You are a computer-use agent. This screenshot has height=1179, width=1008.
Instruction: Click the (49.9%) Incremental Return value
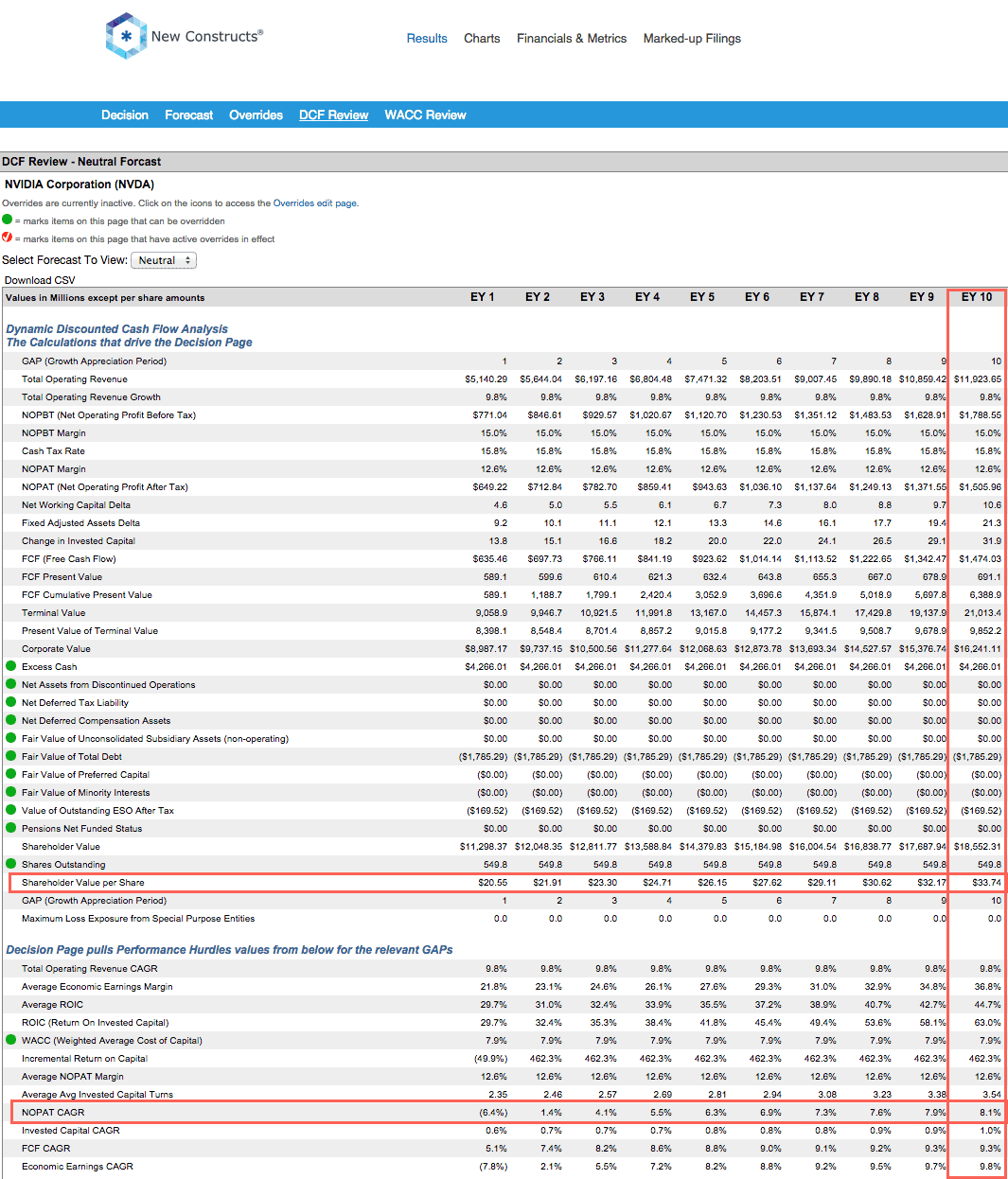pos(490,1059)
